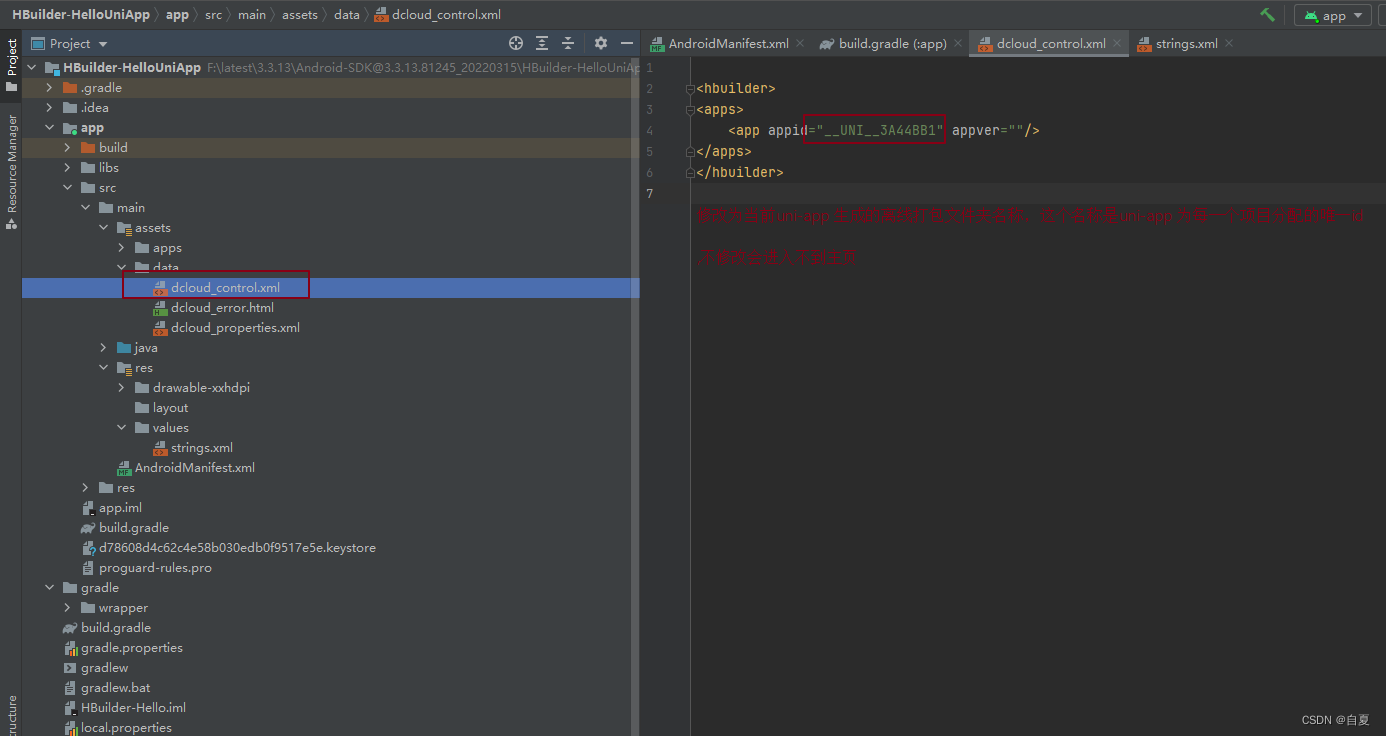Click the appid value "__UNI__3A44BB1" in editor
The image size is (1386, 736).
point(881,130)
